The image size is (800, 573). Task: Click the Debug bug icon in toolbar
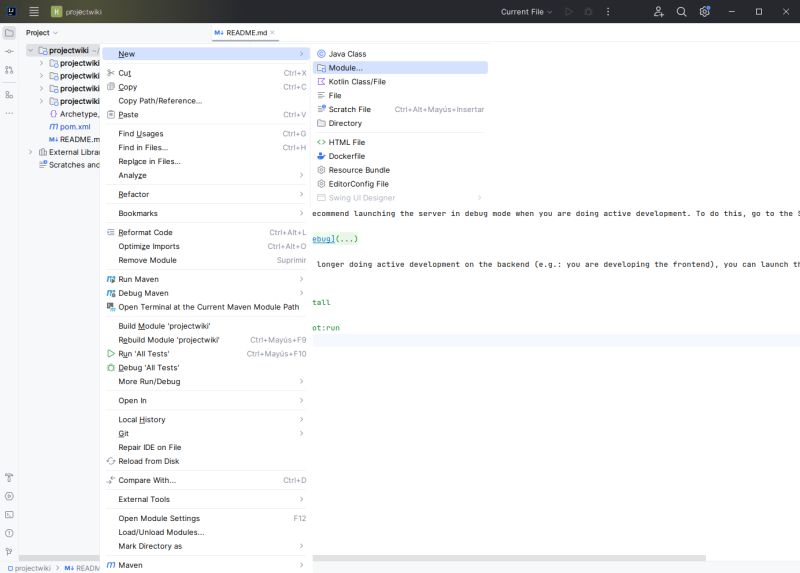588,12
